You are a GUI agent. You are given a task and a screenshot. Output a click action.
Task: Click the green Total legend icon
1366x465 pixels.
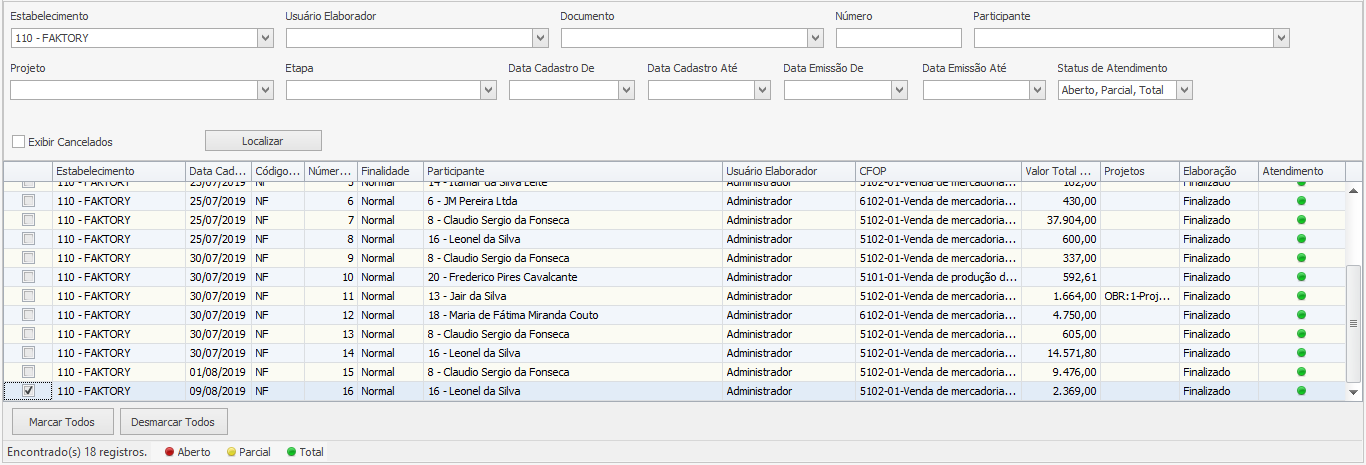[291, 452]
